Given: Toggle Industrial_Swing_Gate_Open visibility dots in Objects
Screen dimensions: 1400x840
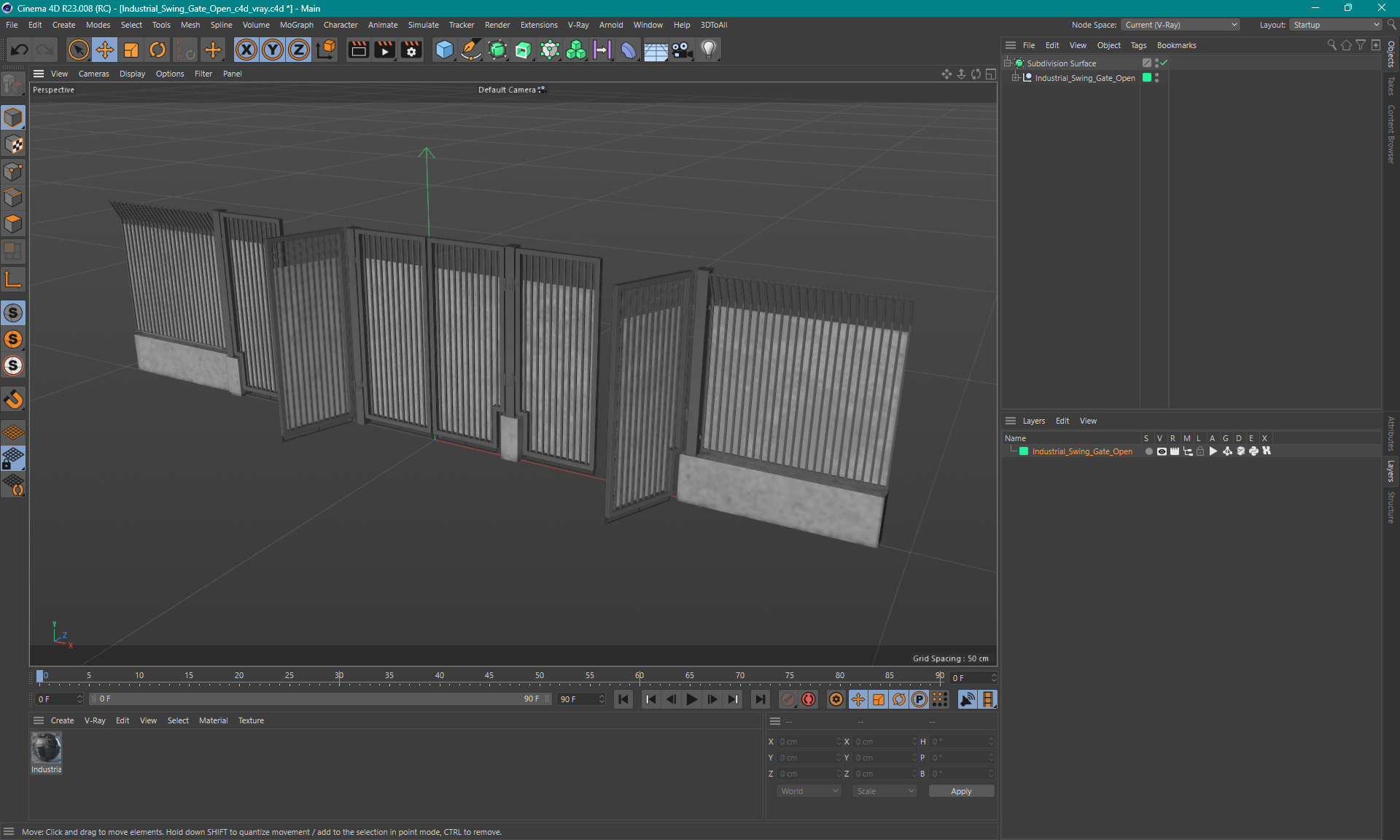Looking at the screenshot, I should [1156, 77].
